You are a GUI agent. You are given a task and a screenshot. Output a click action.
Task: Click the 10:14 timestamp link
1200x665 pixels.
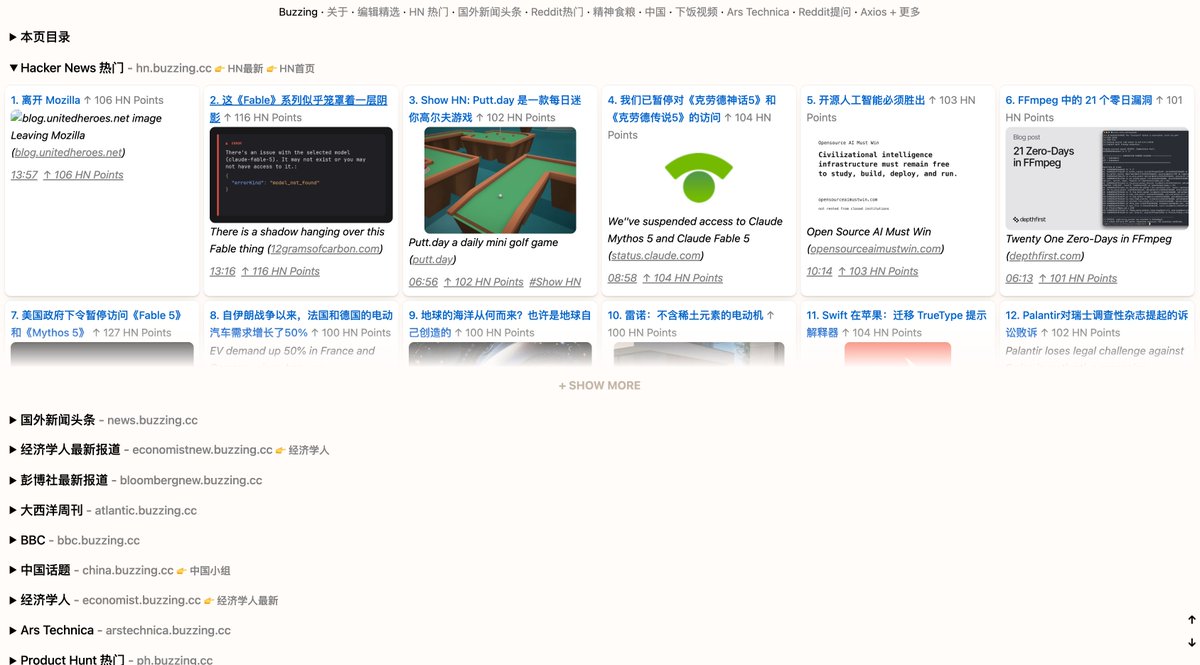coord(820,271)
